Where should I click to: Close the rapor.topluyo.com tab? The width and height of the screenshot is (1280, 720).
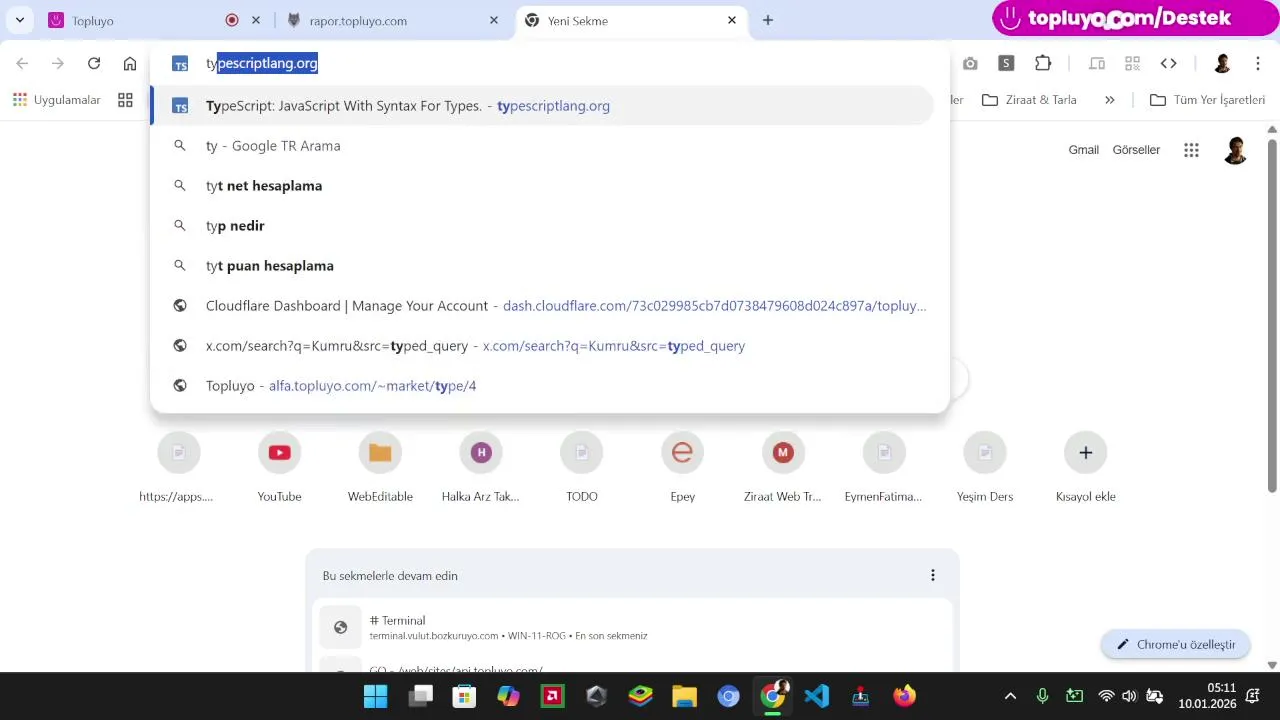click(x=494, y=20)
